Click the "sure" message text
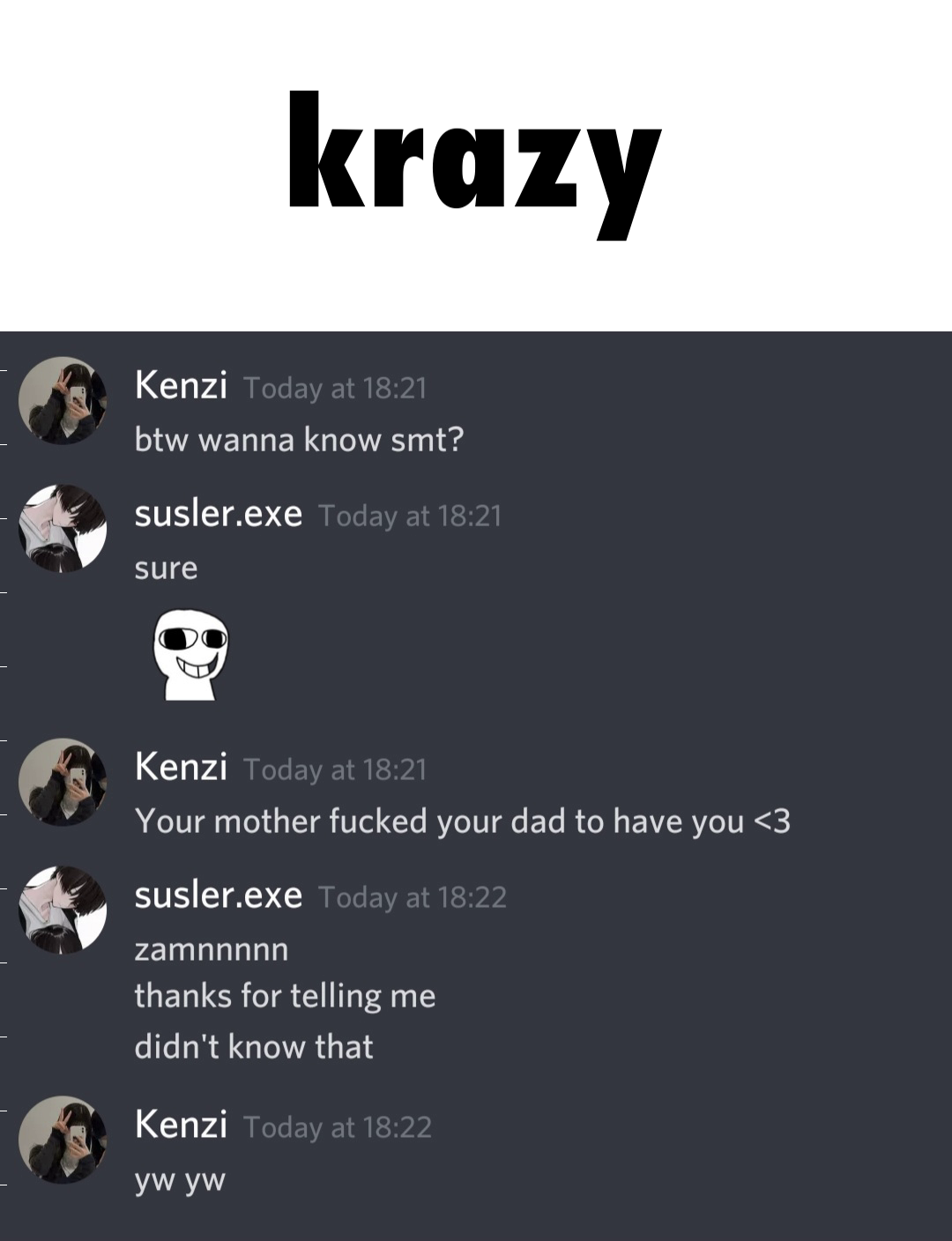This screenshot has width=952, height=1241. click(166, 568)
